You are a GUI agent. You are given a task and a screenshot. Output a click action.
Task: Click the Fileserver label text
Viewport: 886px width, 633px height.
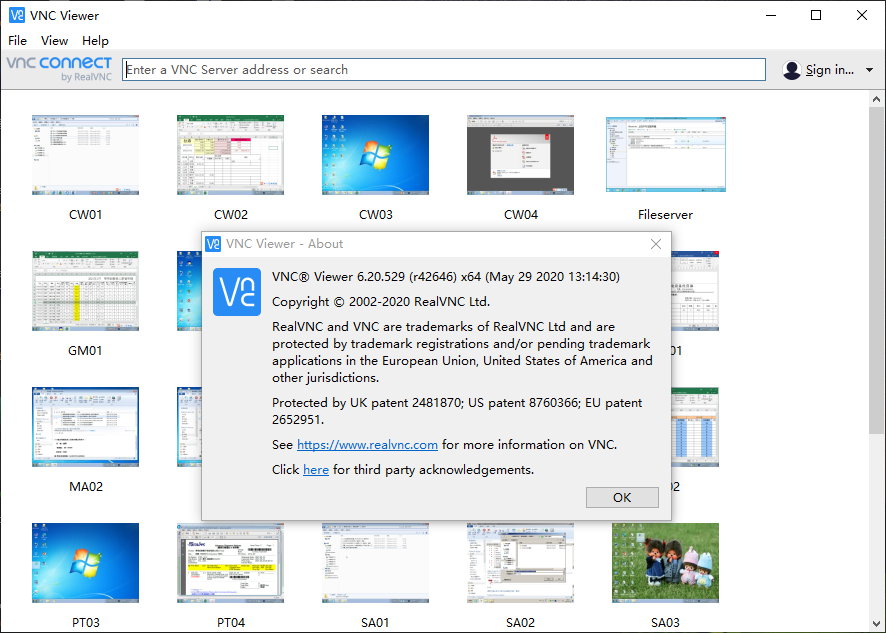(665, 215)
